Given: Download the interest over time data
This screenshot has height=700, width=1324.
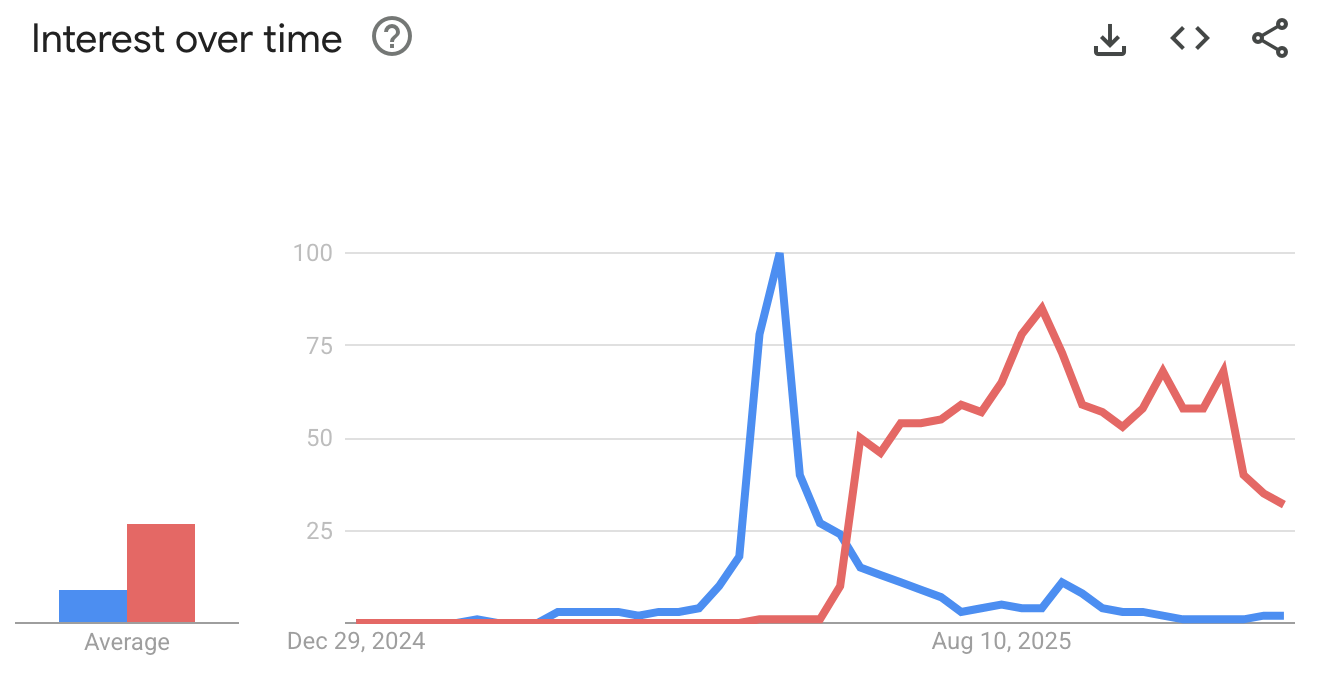Looking at the screenshot, I should (x=1109, y=38).
